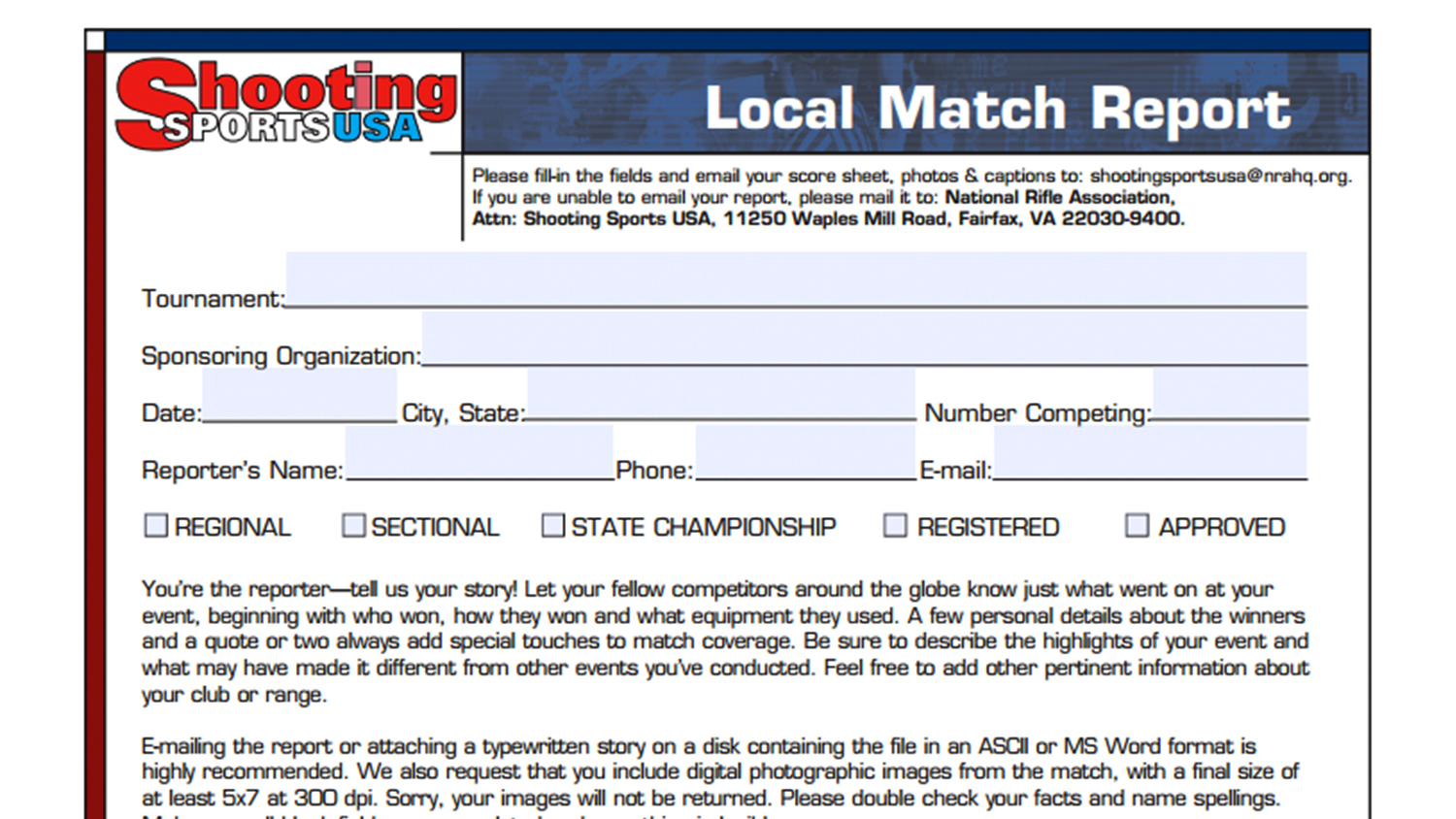Select the Date field
The width and height of the screenshot is (1456, 819).
pos(299,395)
